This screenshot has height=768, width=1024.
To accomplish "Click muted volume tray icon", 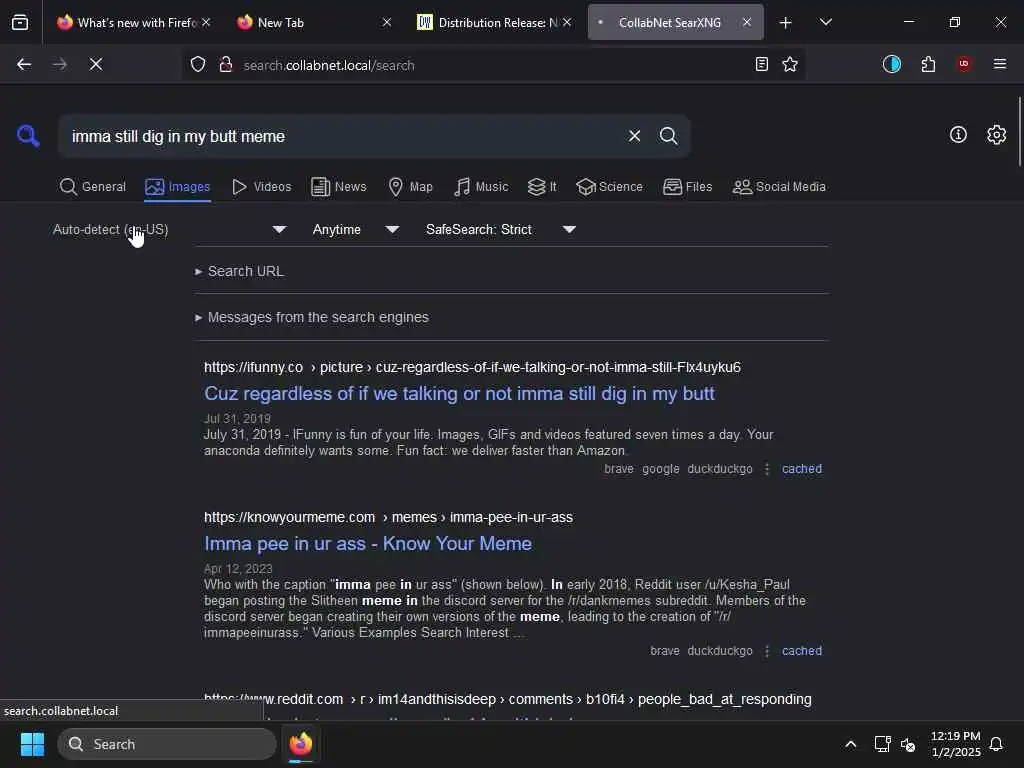I will (908, 744).
